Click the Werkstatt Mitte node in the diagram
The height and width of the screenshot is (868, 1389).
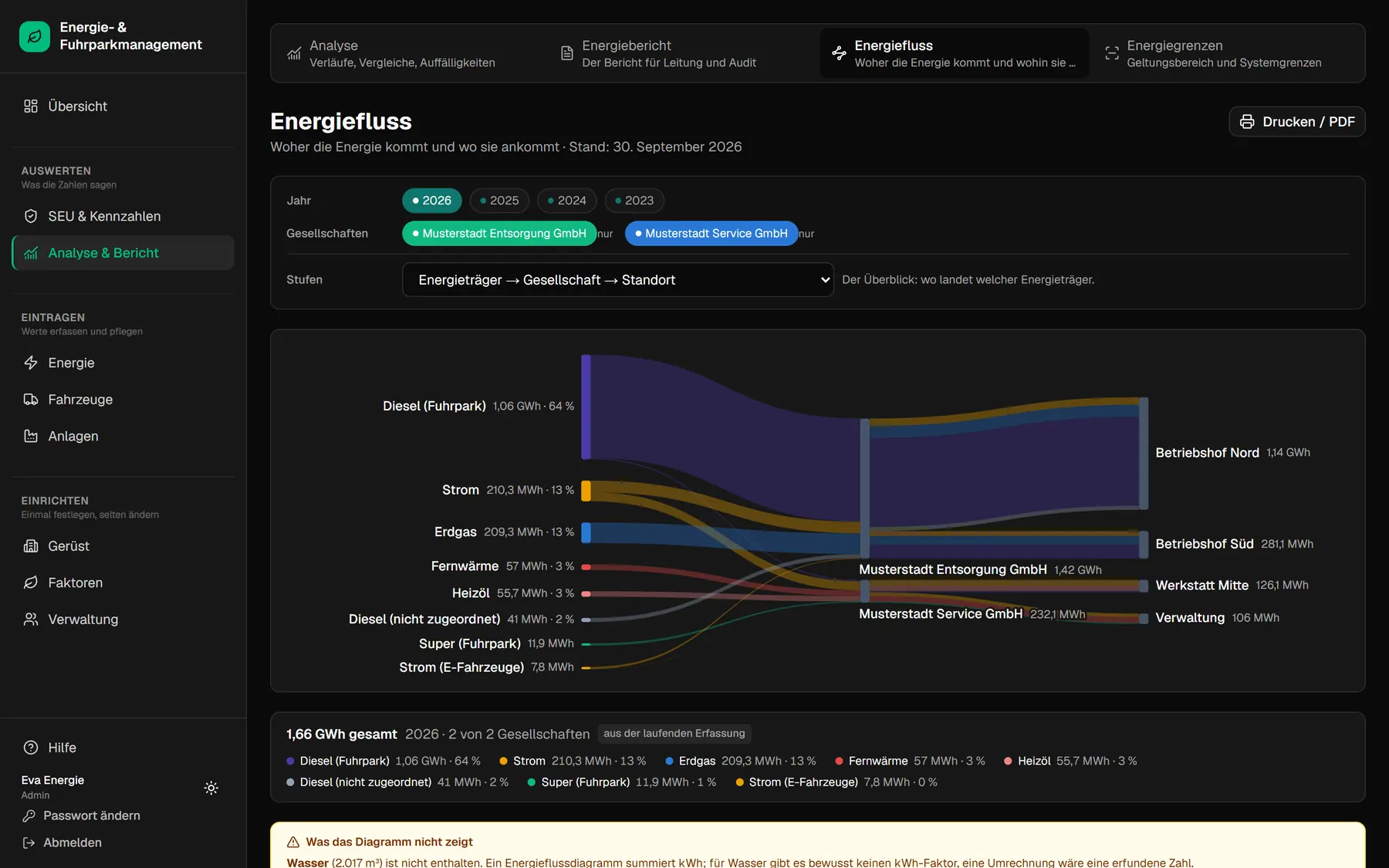[x=1144, y=586]
